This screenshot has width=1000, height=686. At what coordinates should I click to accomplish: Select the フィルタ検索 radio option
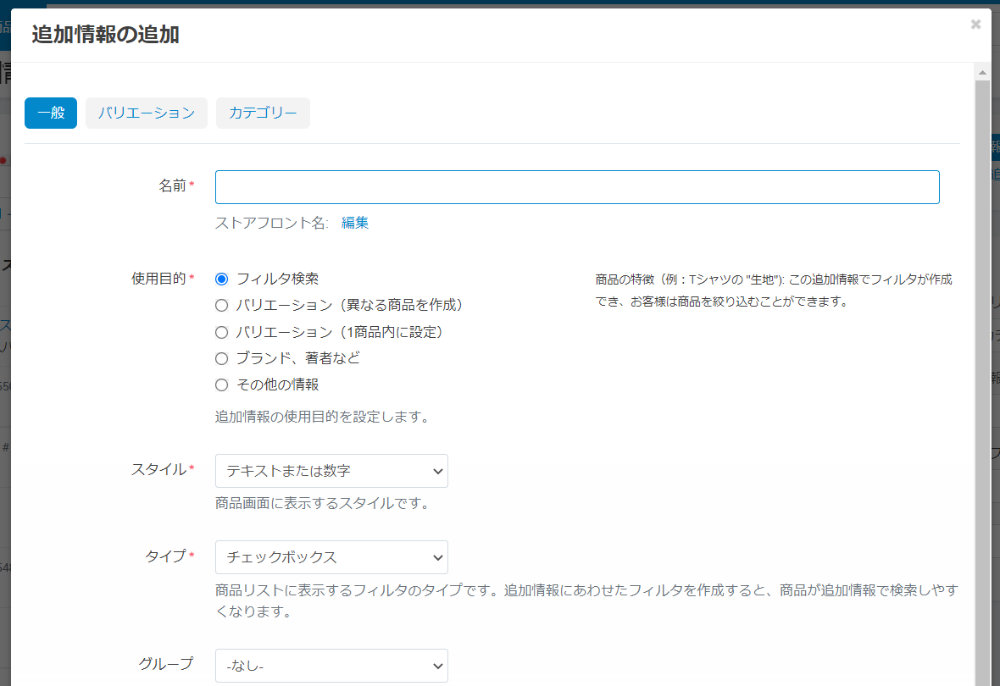tap(221, 279)
